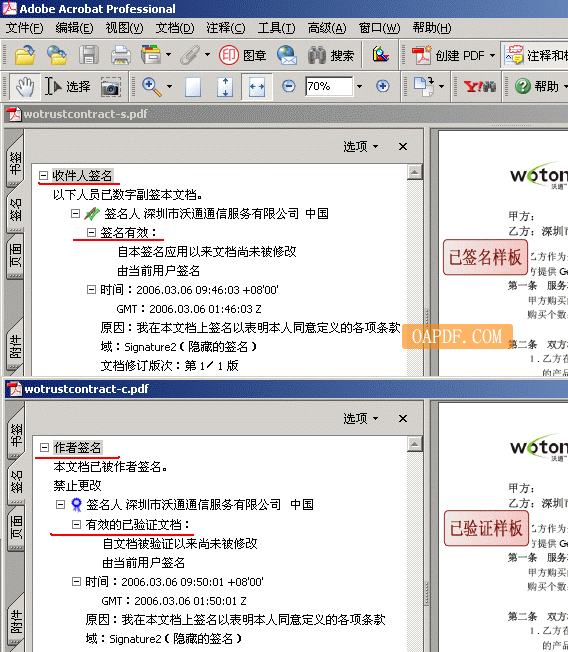Open the 工具(T) menu

pyautogui.click(x=277, y=28)
